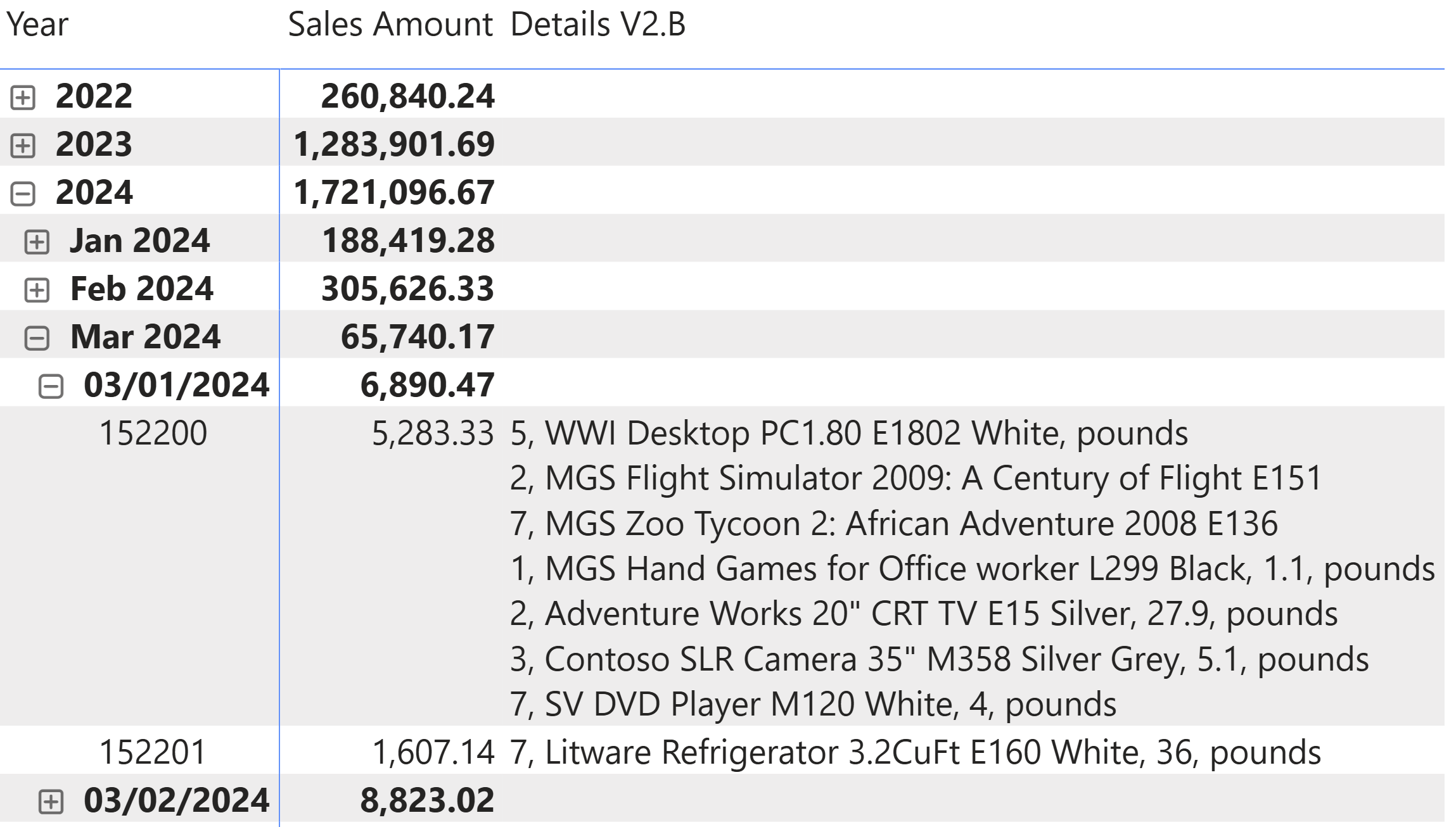This screenshot has height=827, width=1456.
Task: Expand the 03/02/2024 date row
Action: [x=51, y=802]
